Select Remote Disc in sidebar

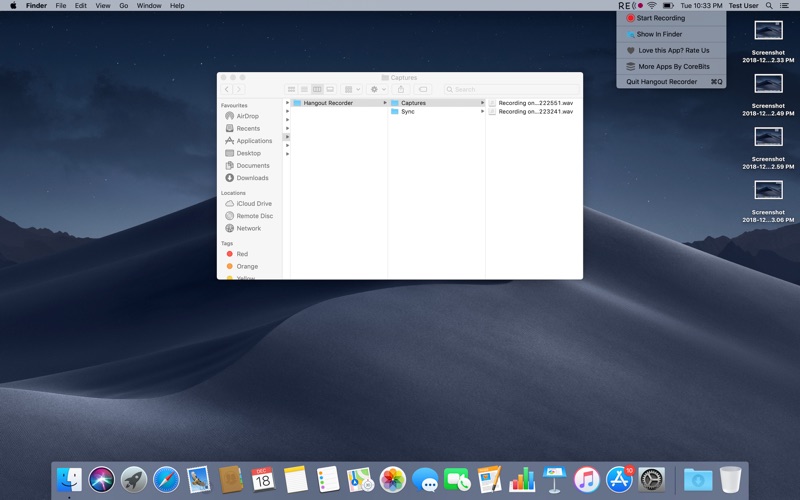(x=249, y=216)
